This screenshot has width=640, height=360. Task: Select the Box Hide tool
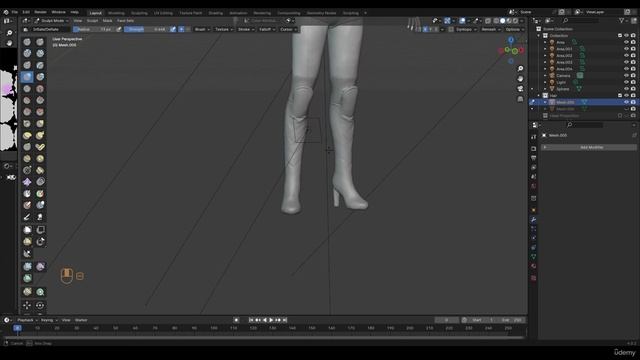pos(40,230)
